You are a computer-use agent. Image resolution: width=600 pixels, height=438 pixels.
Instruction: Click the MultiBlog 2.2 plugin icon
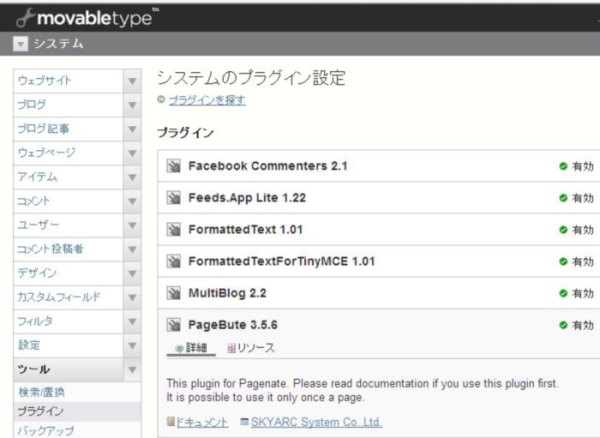coord(174,293)
